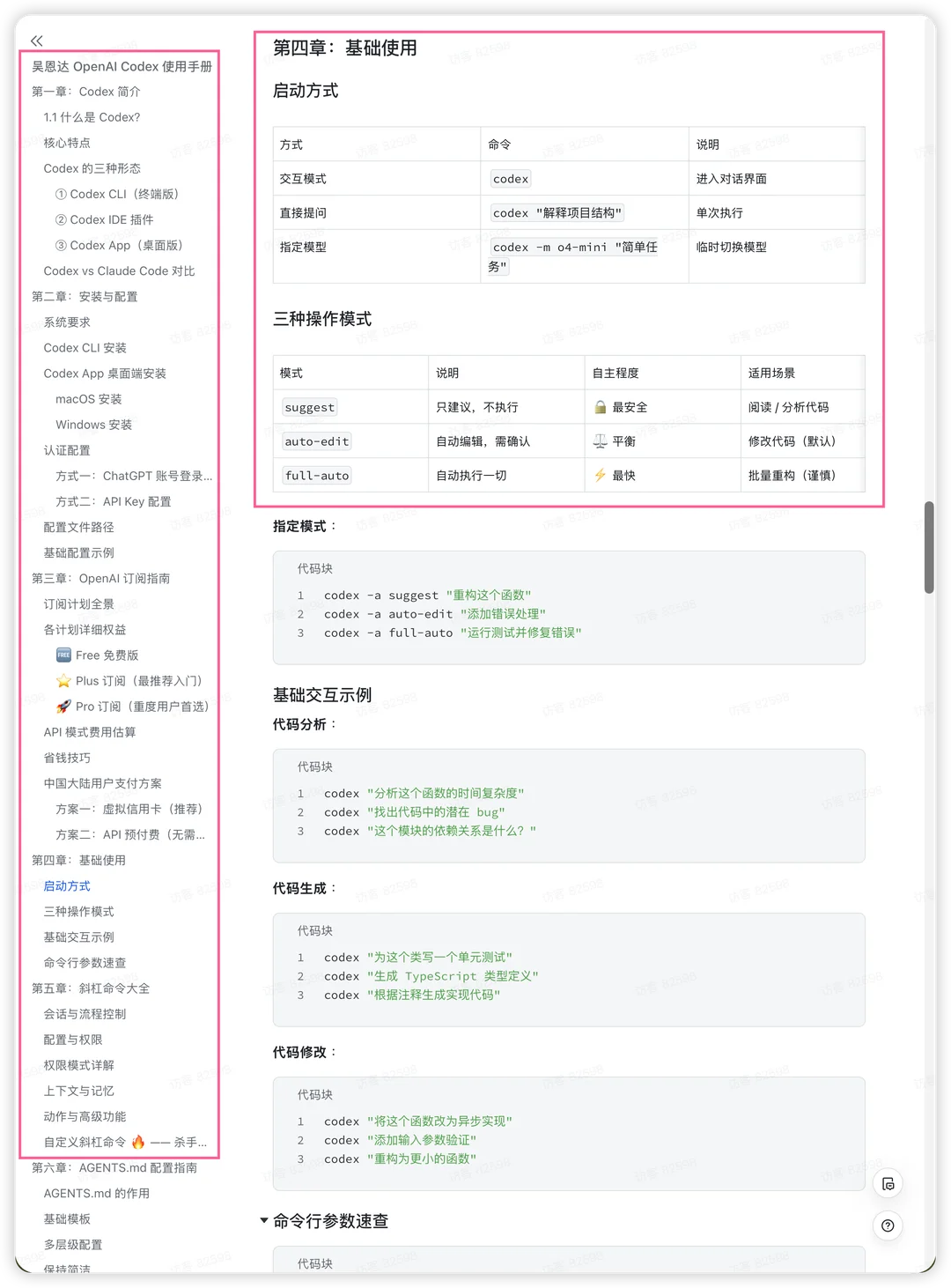Jump to 多层级配置 entry

coord(73,1245)
